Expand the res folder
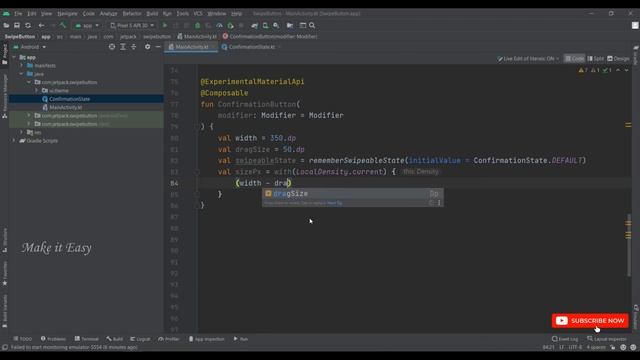The image size is (640, 360). [x=22, y=132]
